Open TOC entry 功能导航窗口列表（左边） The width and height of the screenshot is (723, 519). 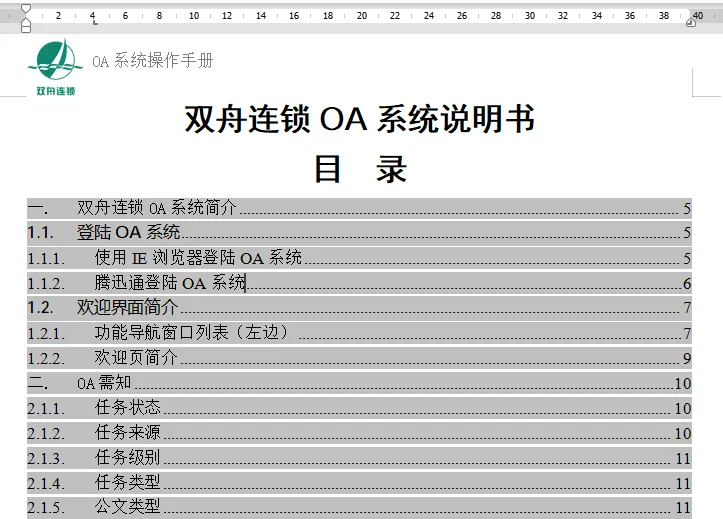pos(359,333)
